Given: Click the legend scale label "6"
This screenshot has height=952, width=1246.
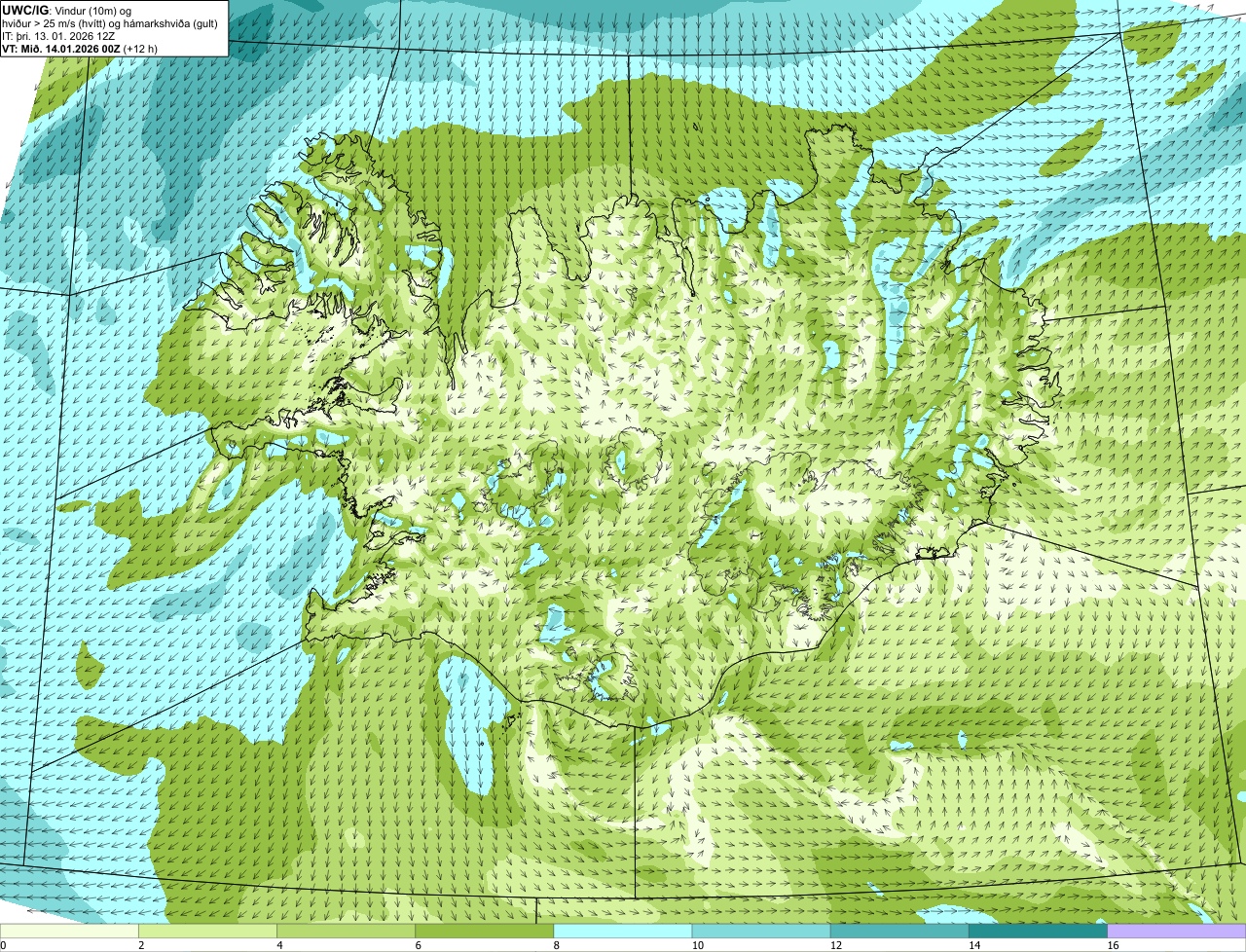Looking at the screenshot, I should coord(418,945).
